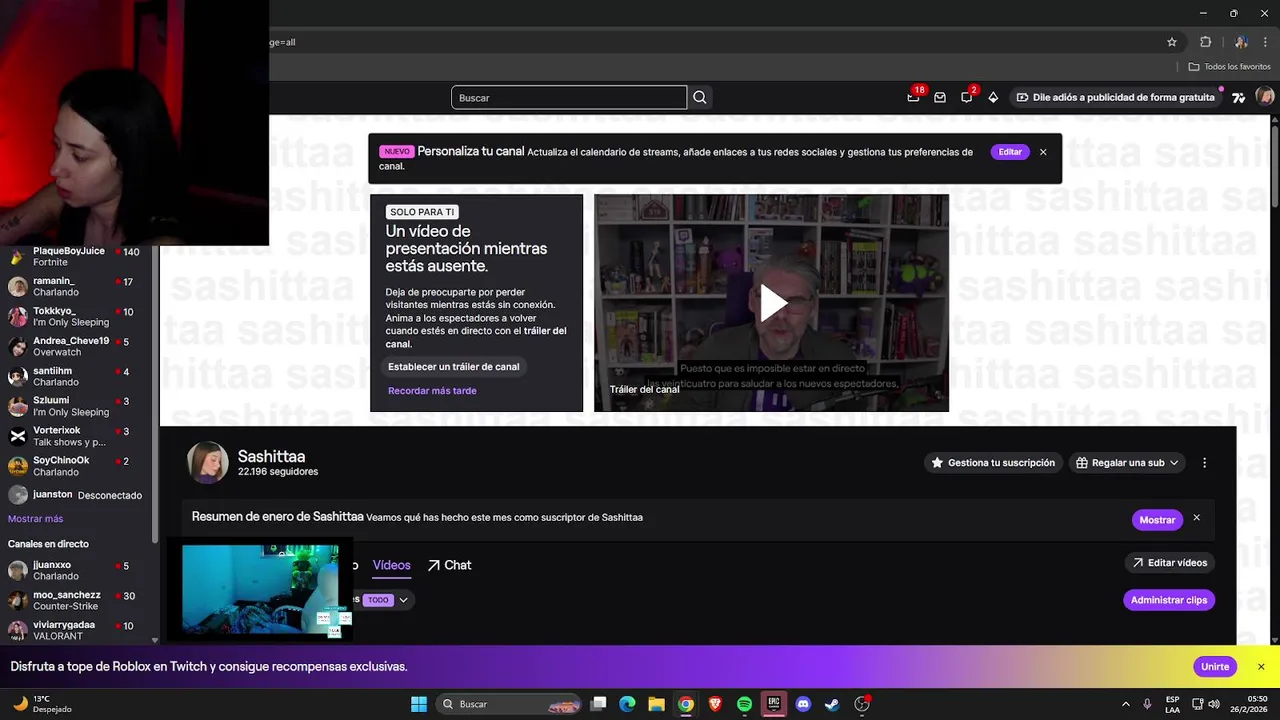Focus the Windows taskbar Buscar field
This screenshot has width=1280, height=720.
coord(510,704)
